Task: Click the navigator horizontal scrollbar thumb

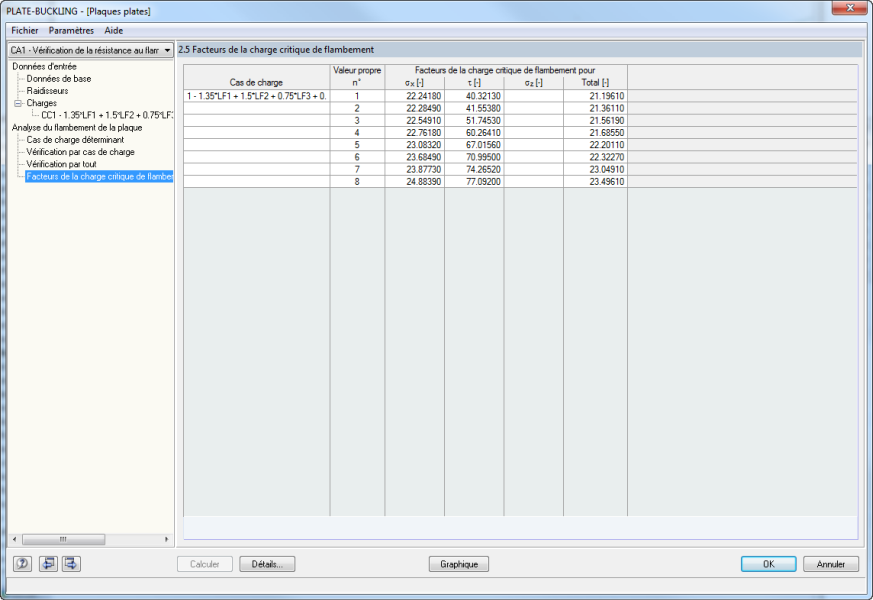Action: click(63, 539)
